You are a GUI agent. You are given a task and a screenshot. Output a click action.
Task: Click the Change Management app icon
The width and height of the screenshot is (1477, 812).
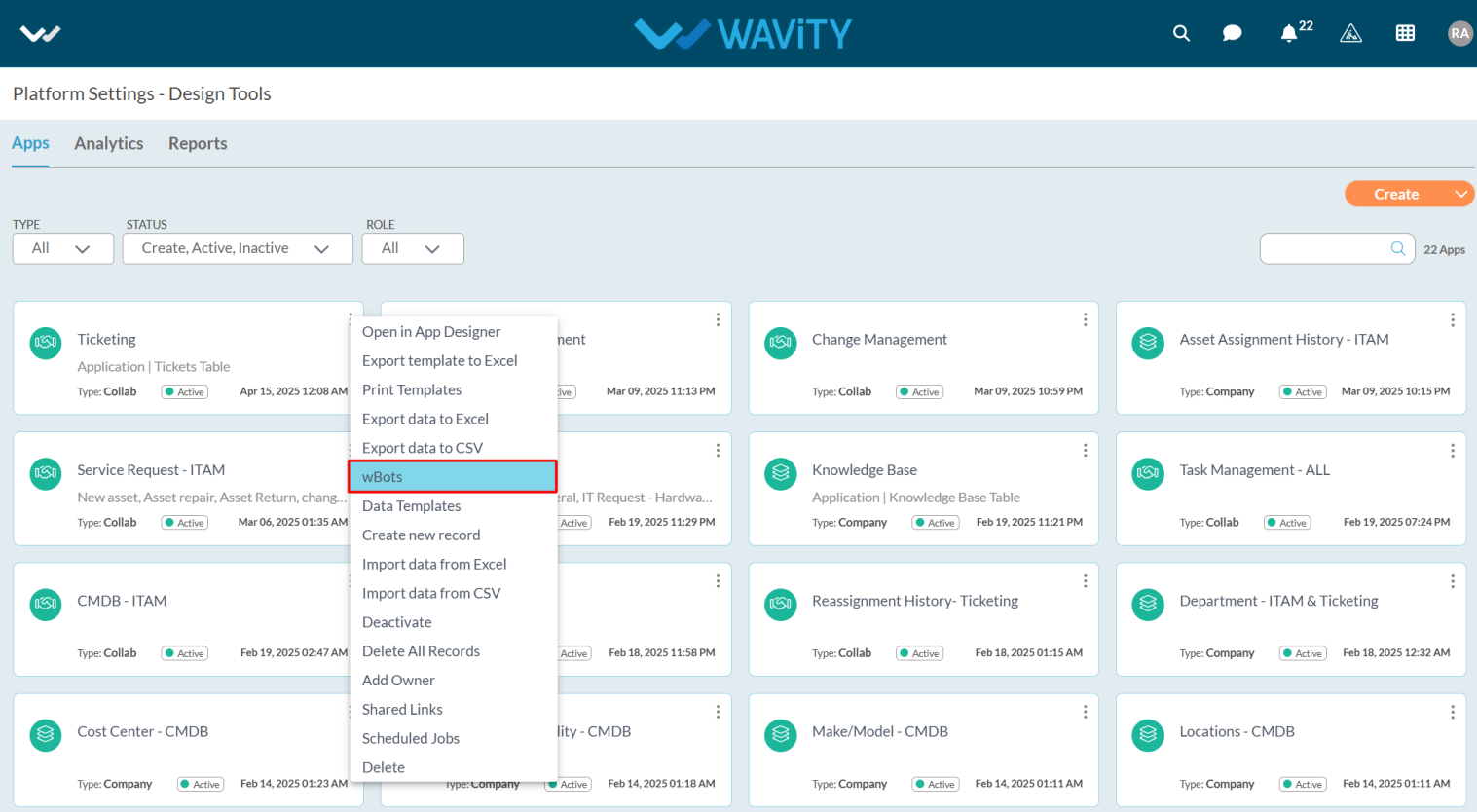(781, 343)
